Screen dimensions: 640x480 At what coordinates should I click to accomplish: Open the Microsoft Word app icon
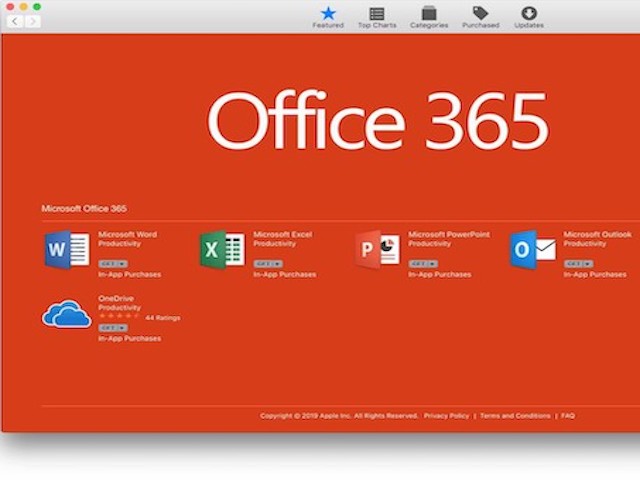66,249
